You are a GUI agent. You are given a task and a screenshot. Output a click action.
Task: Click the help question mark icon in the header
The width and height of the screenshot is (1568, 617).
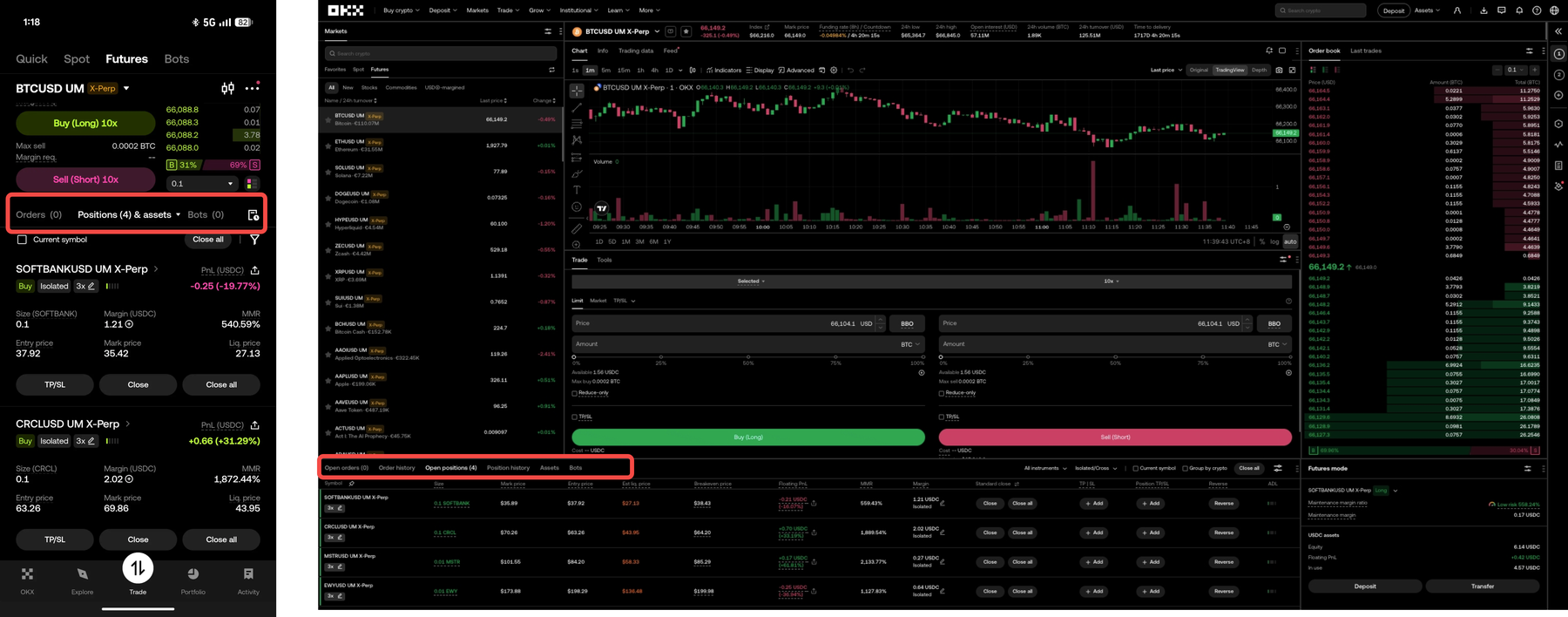[x=1537, y=10]
